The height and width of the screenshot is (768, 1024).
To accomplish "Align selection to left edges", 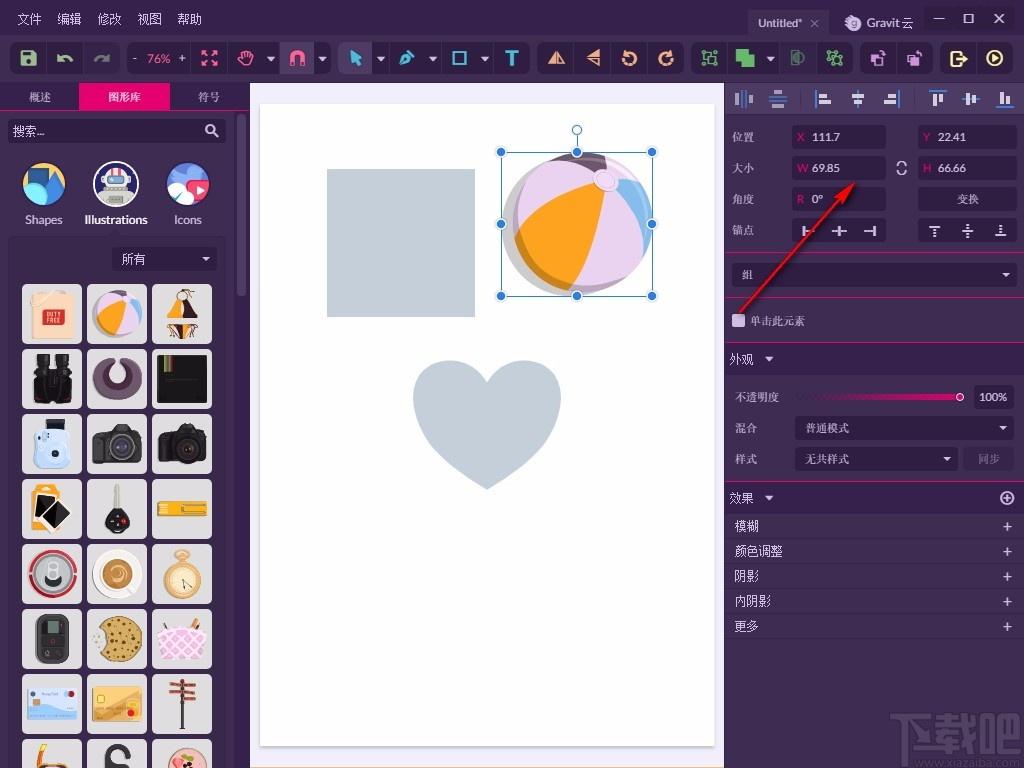I will (x=823, y=99).
